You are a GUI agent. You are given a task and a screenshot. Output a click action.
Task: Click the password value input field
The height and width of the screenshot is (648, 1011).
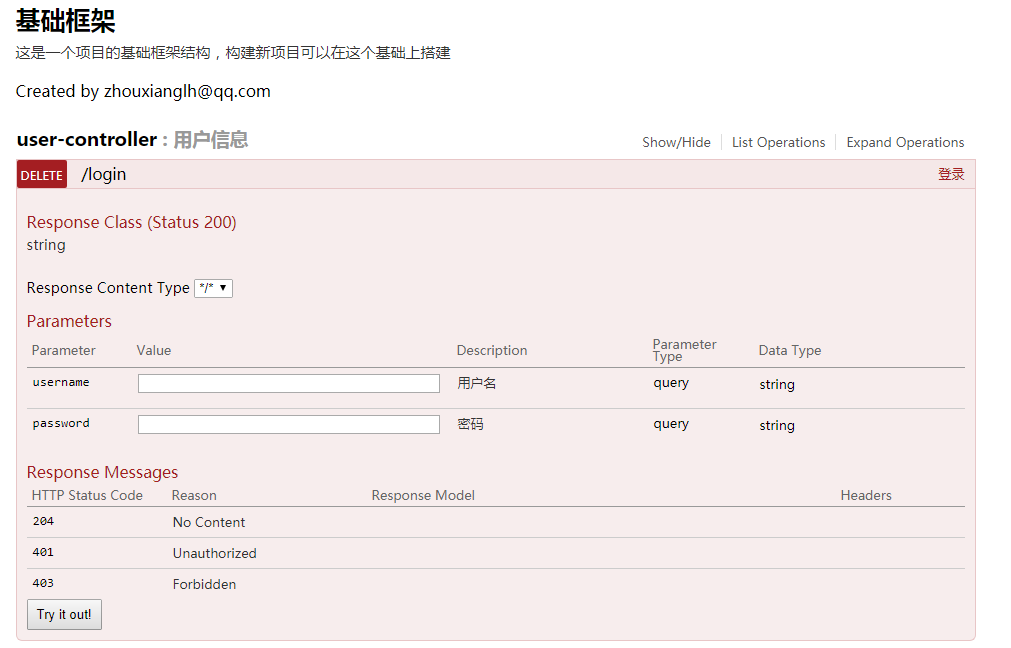click(288, 424)
